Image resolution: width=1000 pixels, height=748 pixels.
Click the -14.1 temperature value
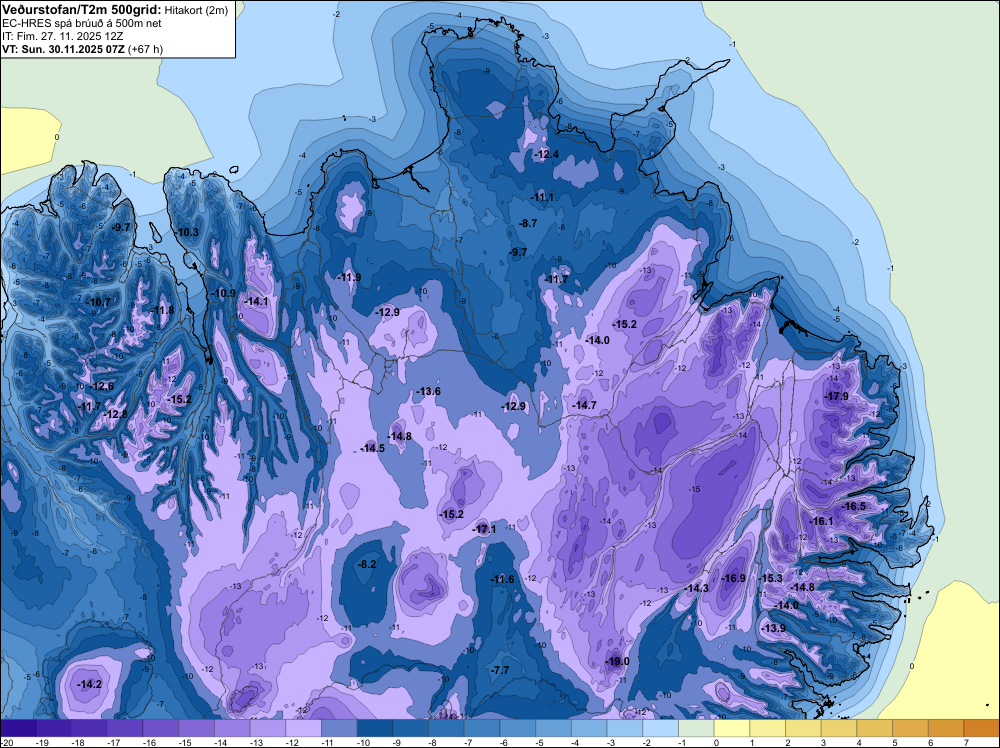pos(256,301)
